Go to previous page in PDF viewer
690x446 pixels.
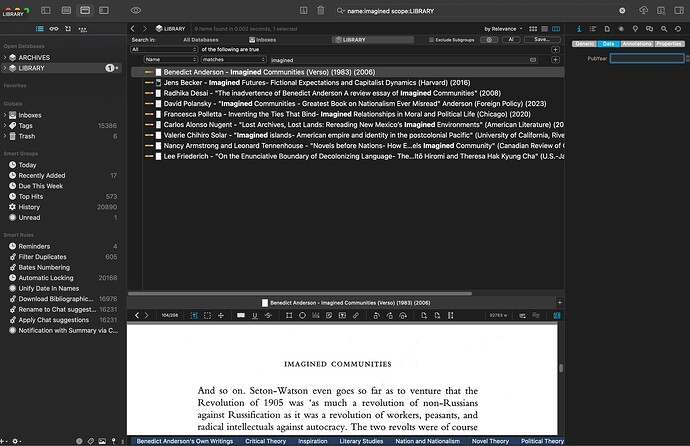pos(137,315)
